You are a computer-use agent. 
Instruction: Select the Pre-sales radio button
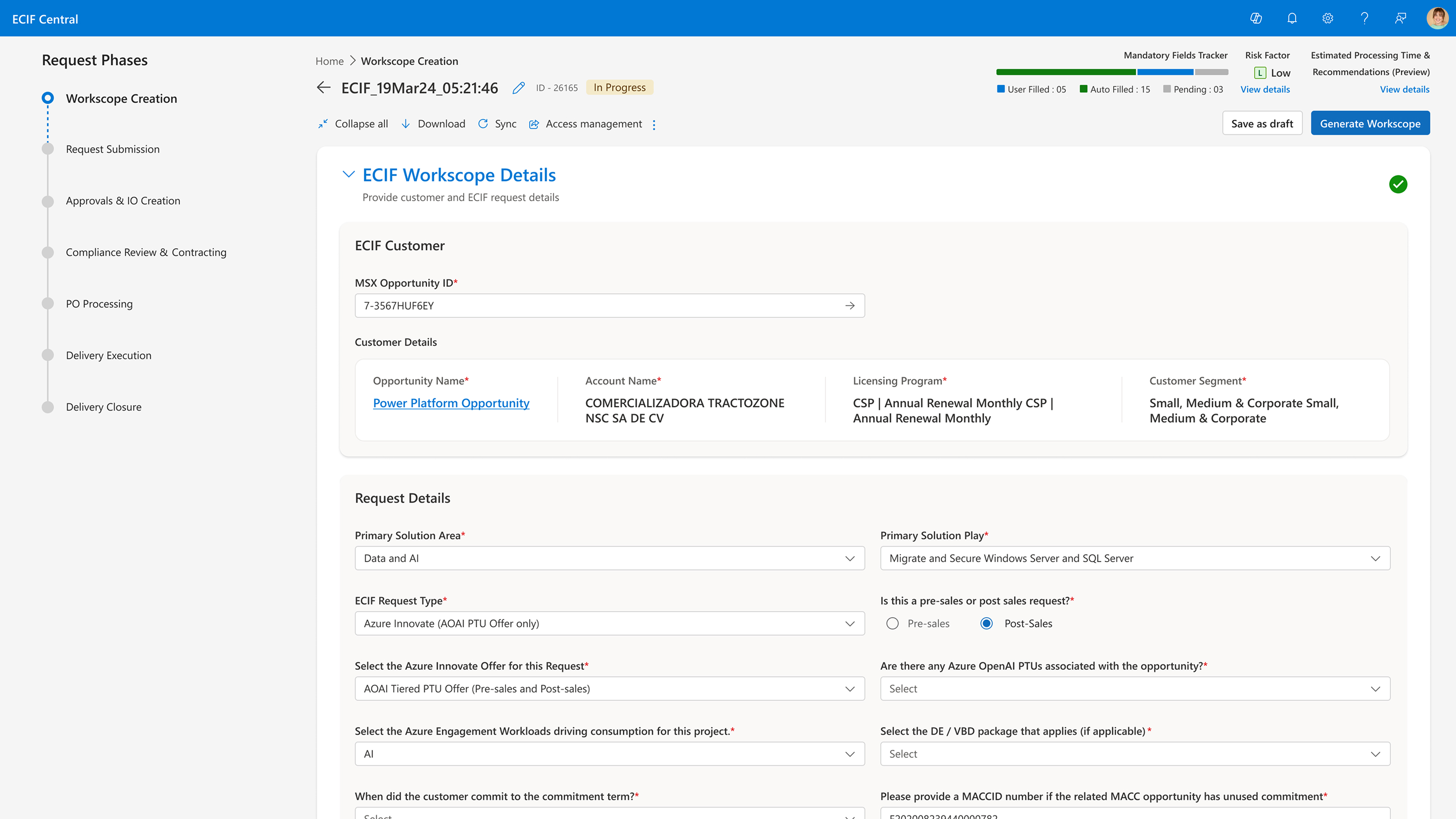892,623
